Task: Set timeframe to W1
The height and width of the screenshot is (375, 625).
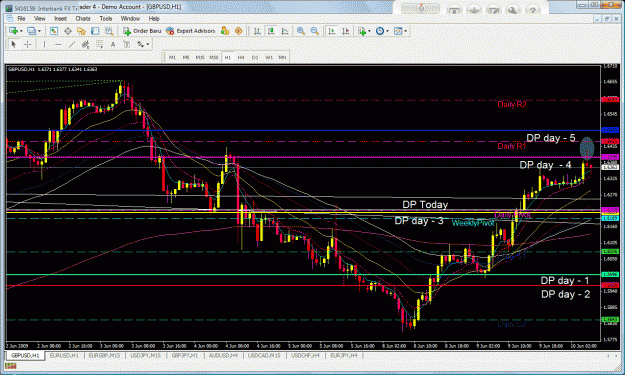Action: (269, 57)
